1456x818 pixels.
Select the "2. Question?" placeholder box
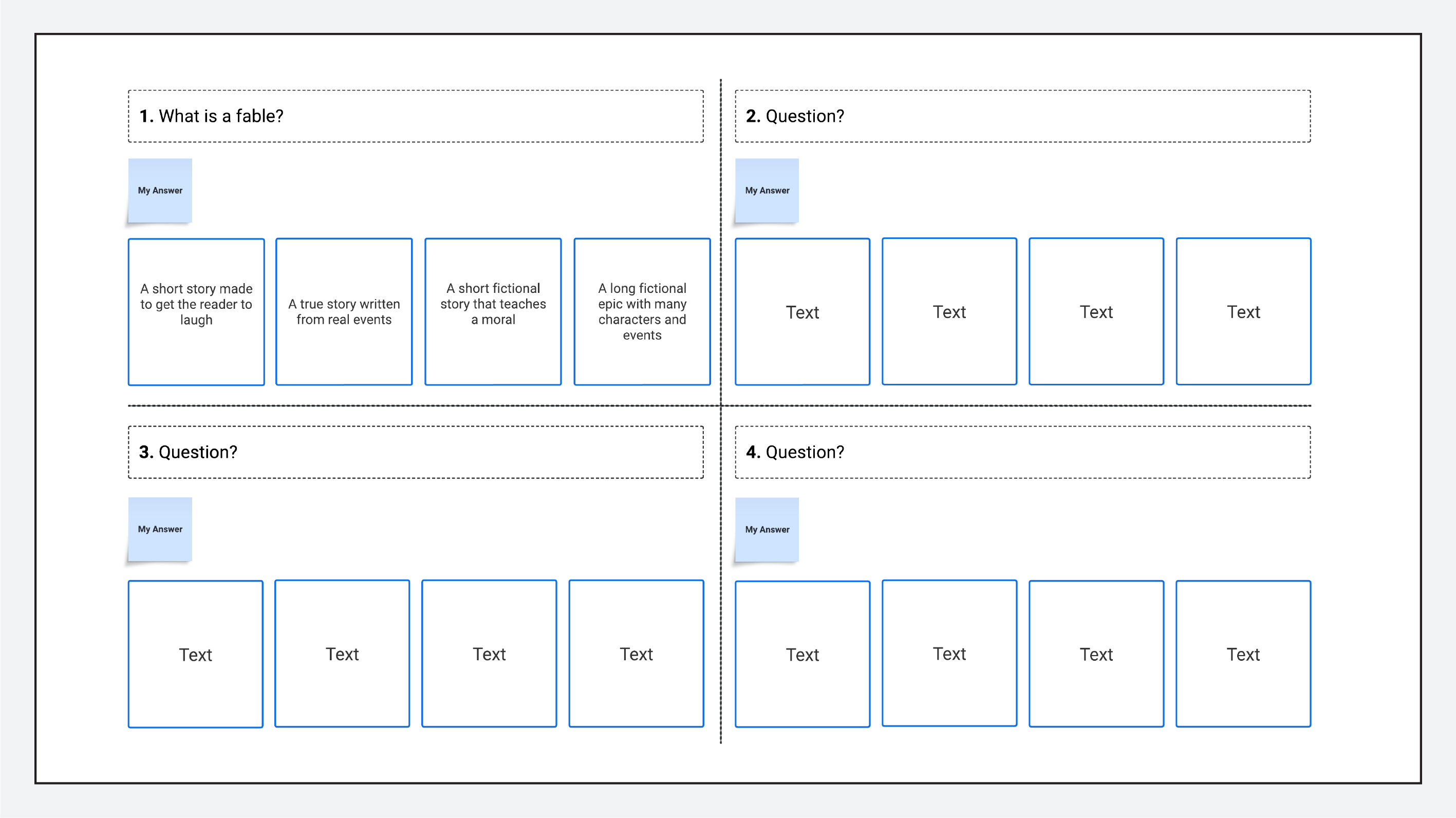point(1022,116)
